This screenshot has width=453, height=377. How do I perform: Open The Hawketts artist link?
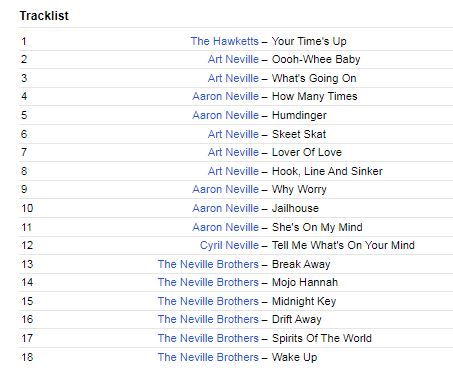(225, 41)
